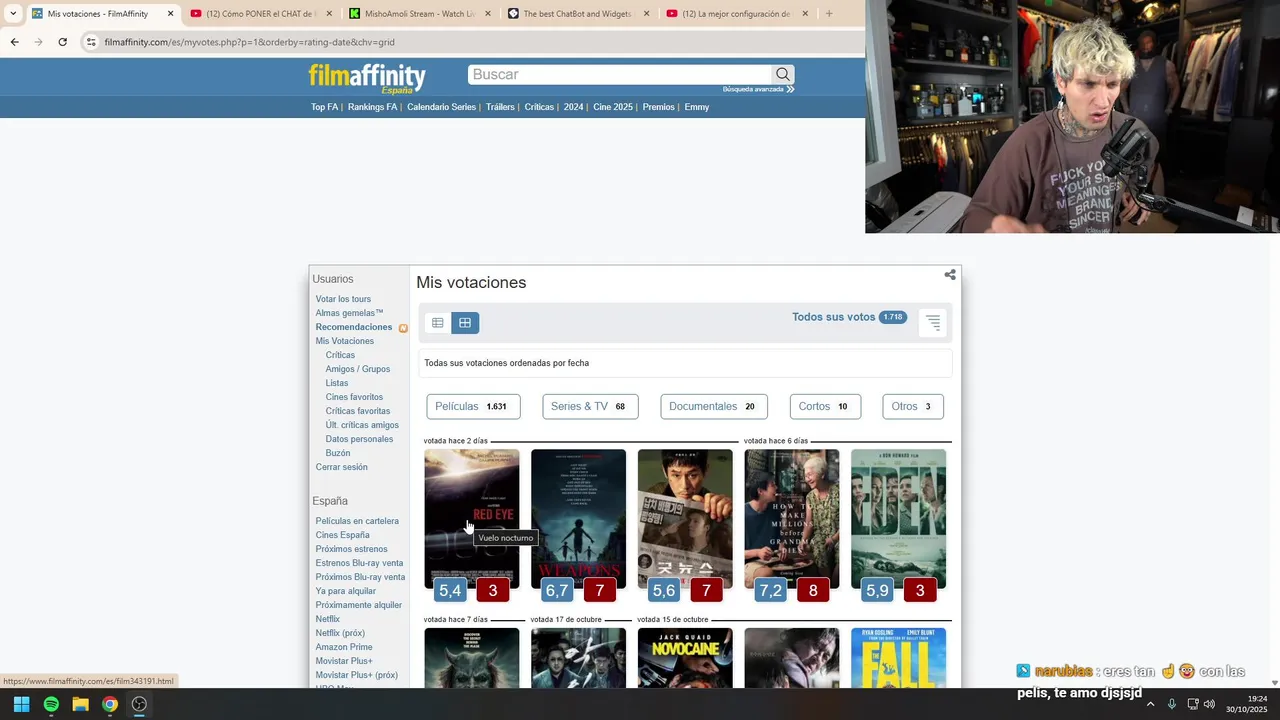Open The Fall Guy poster
Screen dimensions: 1280x720
click(x=898, y=657)
